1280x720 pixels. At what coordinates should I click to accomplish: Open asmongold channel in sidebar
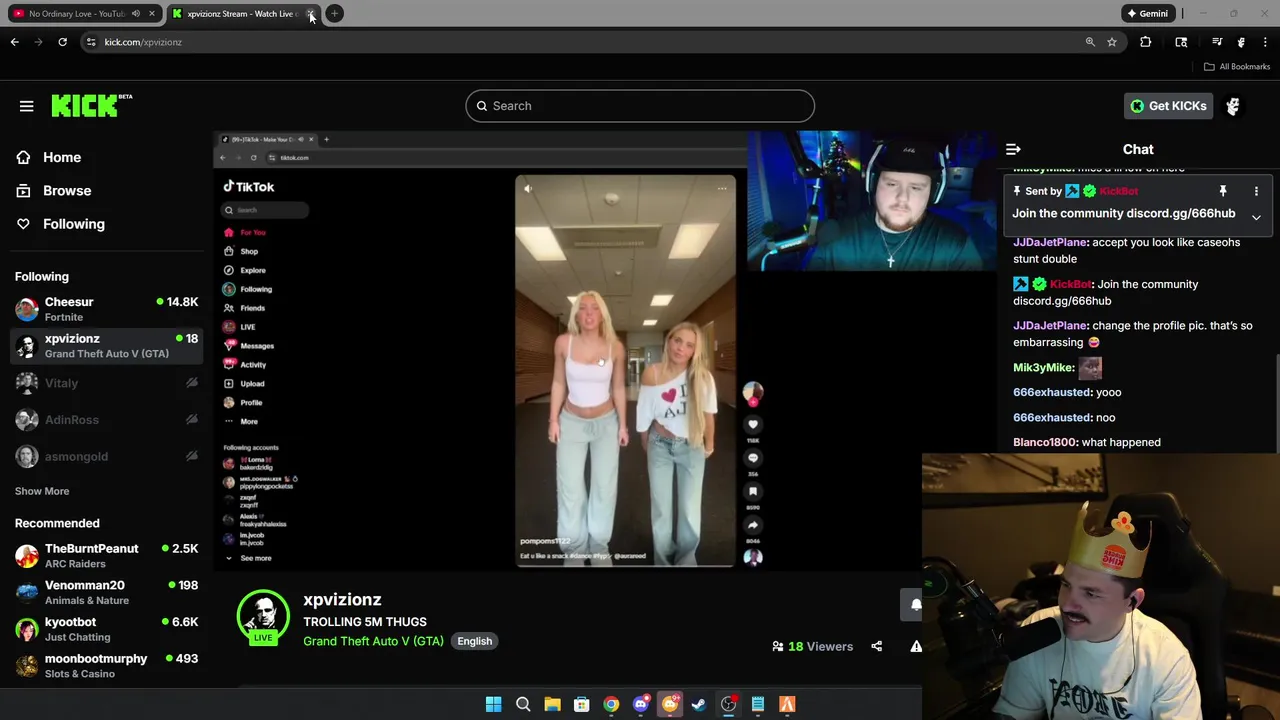(106, 456)
